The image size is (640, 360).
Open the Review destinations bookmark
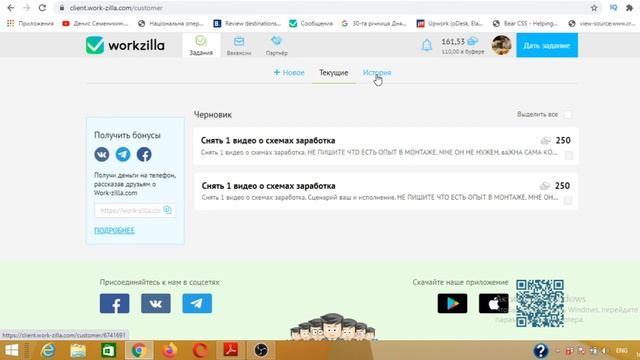(247, 24)
